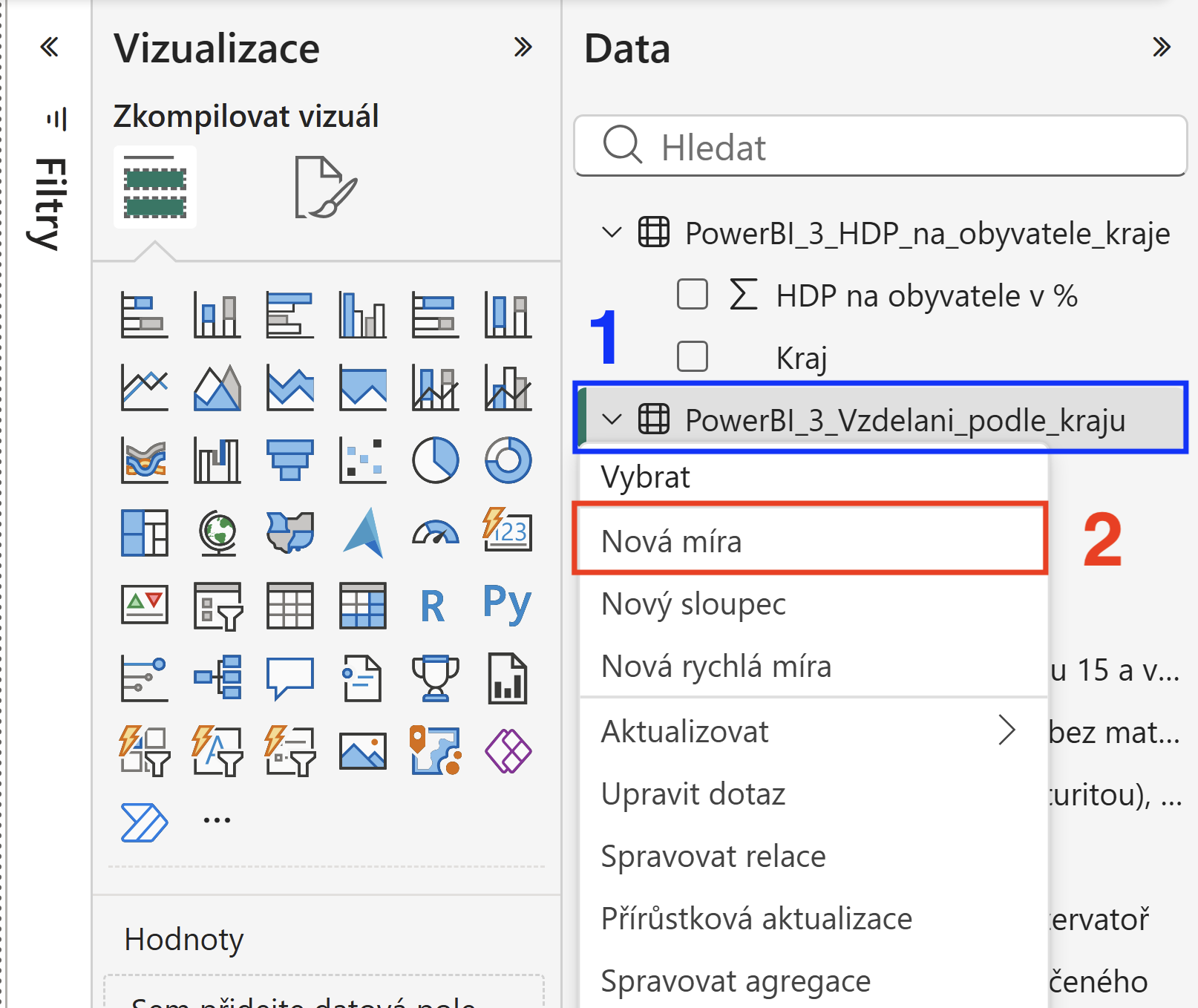This screenshot has height=1008, width=1198.
Task: Add the globe map visual
Action: [217, 533]
